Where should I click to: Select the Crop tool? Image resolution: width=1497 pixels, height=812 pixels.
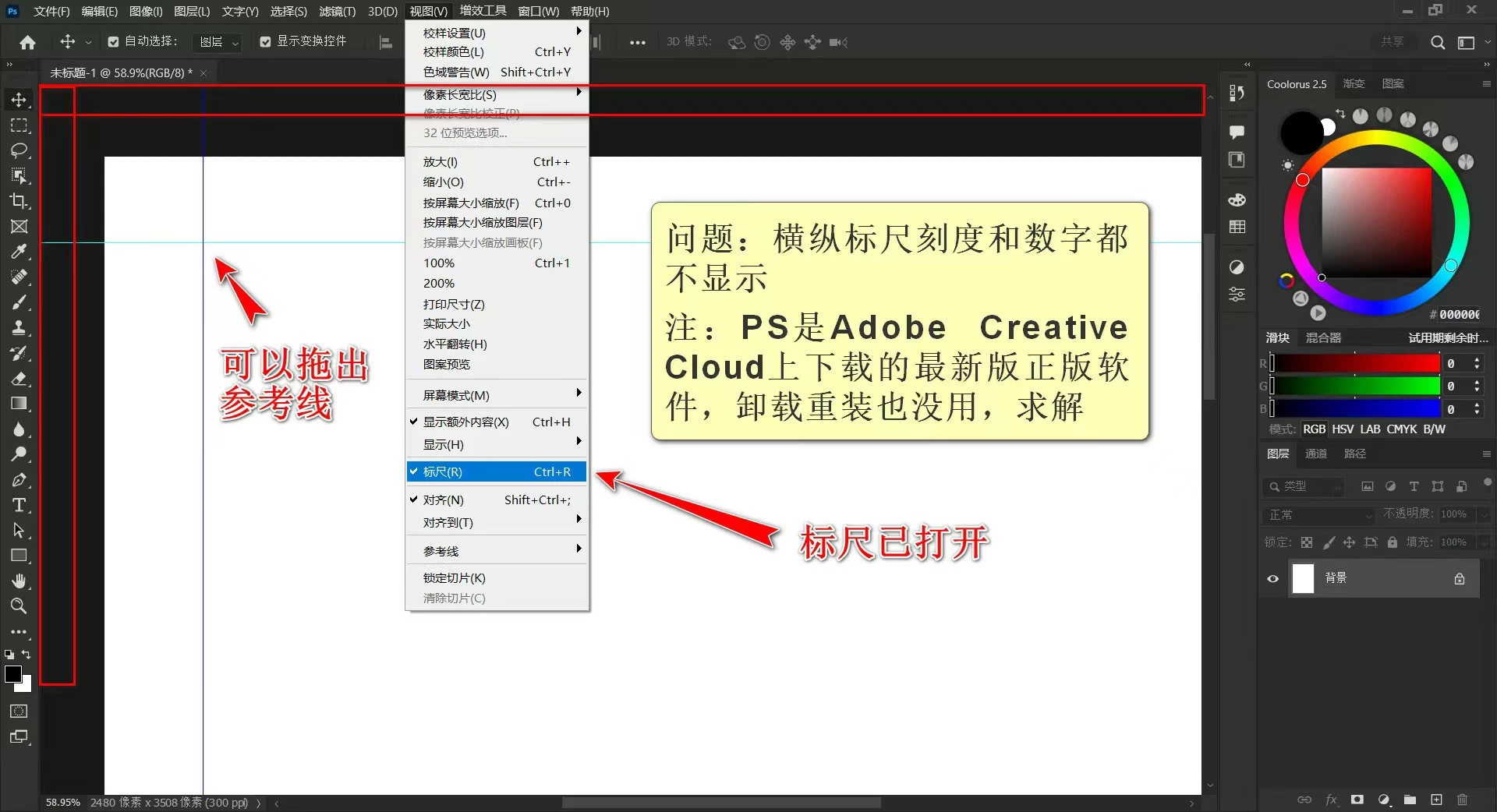coord(19,201)
